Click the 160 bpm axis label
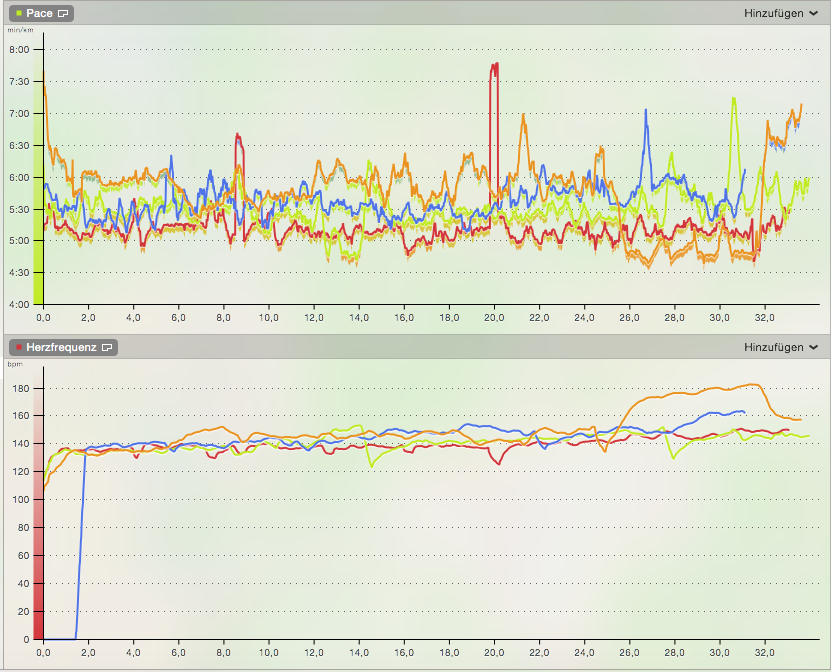The height and width of the screenshot is (672, 831). tap(22, 416)
